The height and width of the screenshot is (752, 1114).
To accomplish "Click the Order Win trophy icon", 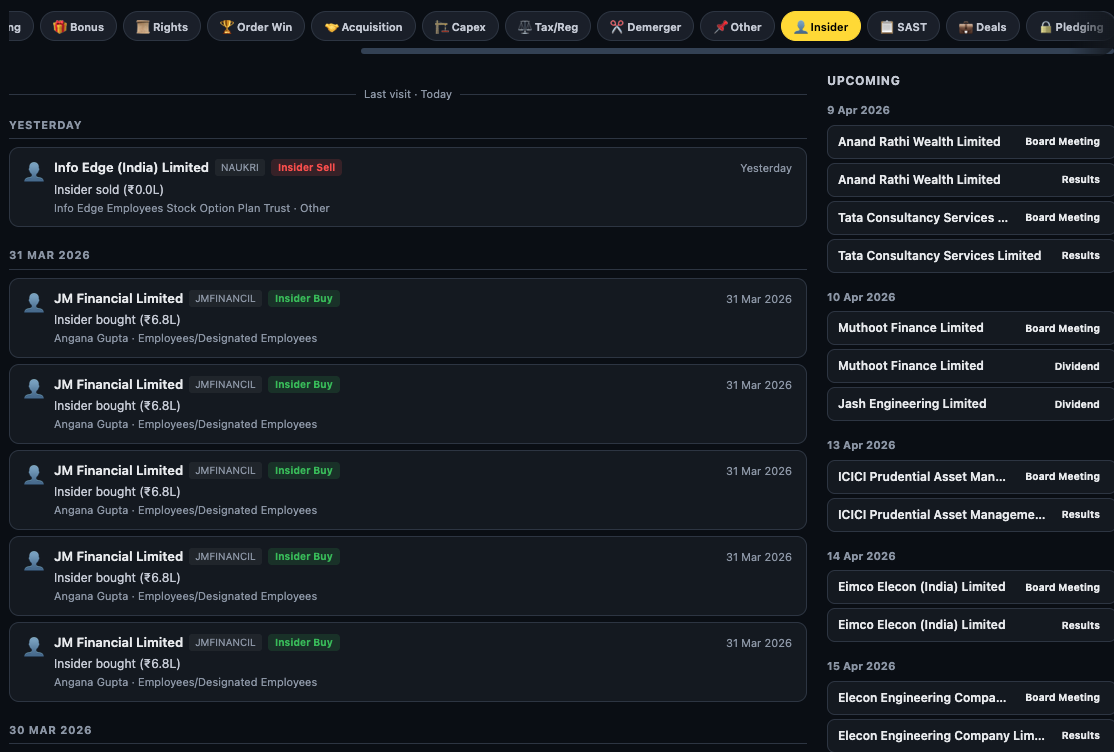I will tap(228, 26).
